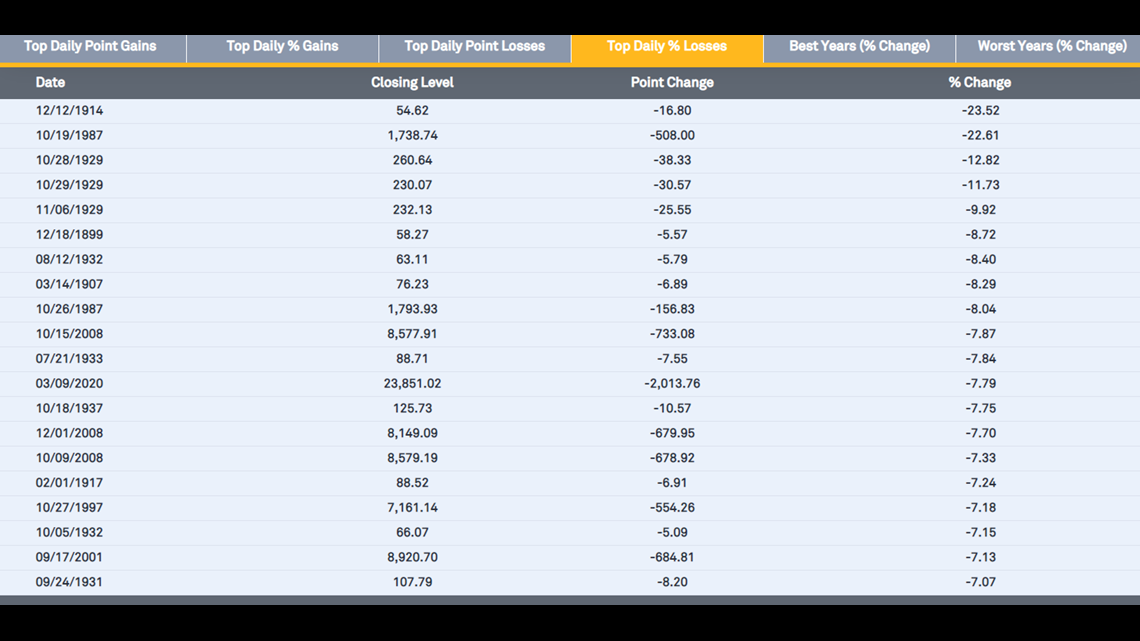Select closing level value 23,851.02
This screenshot has width=1140, height=641.
[x=412, y=384]
